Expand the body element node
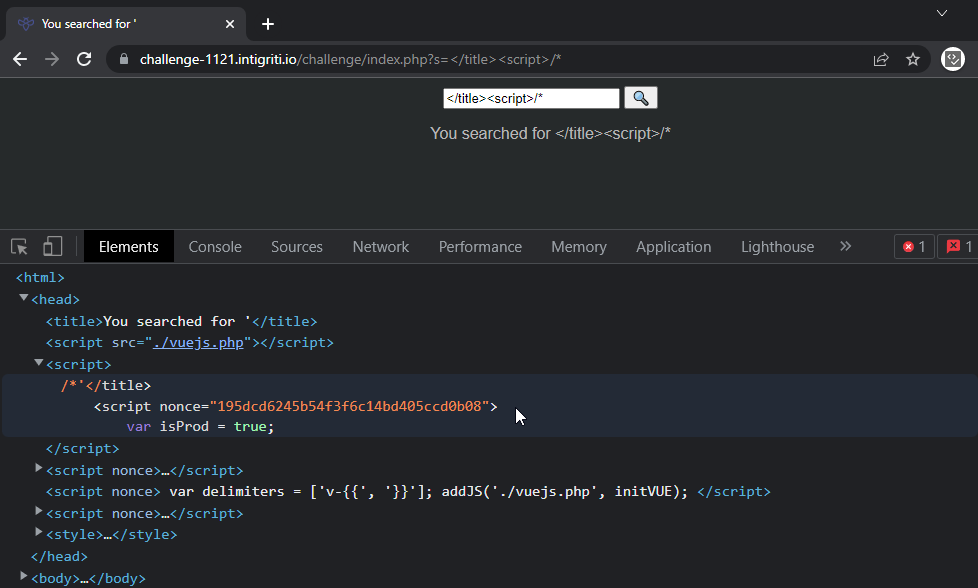 click(24, 576)
